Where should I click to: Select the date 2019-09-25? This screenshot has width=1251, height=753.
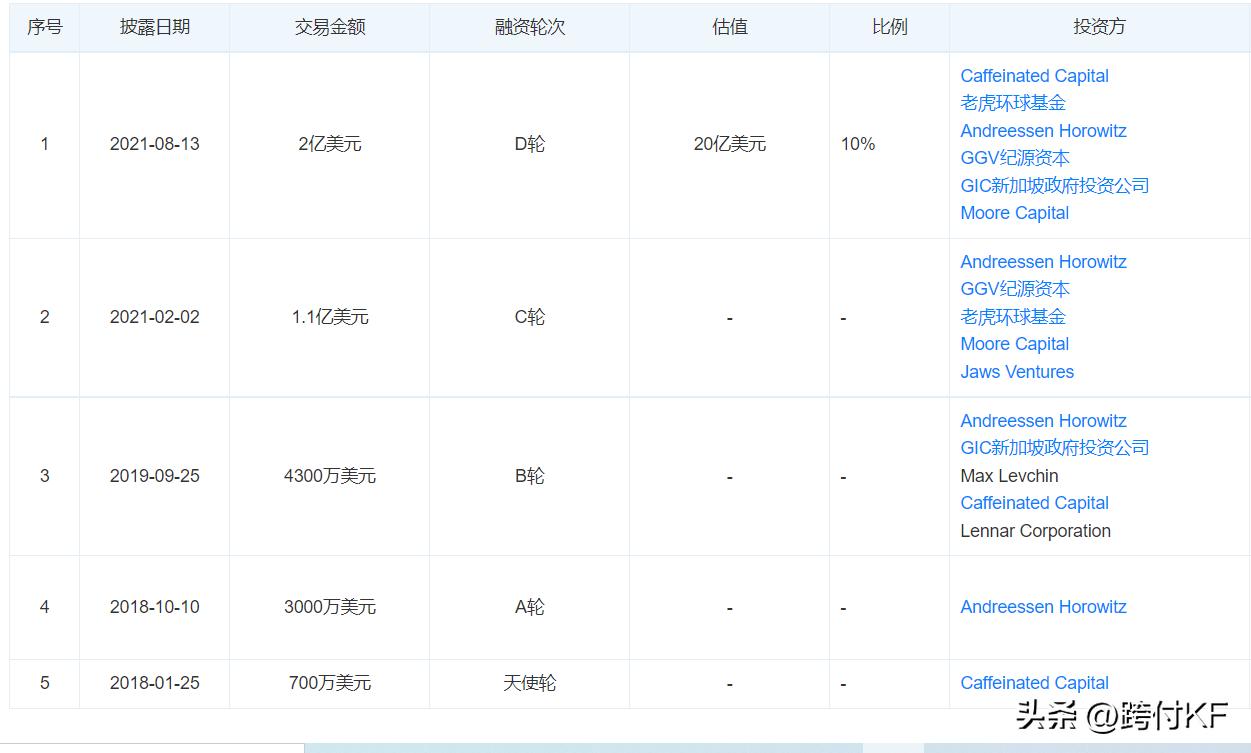click(x=154, y=476)
